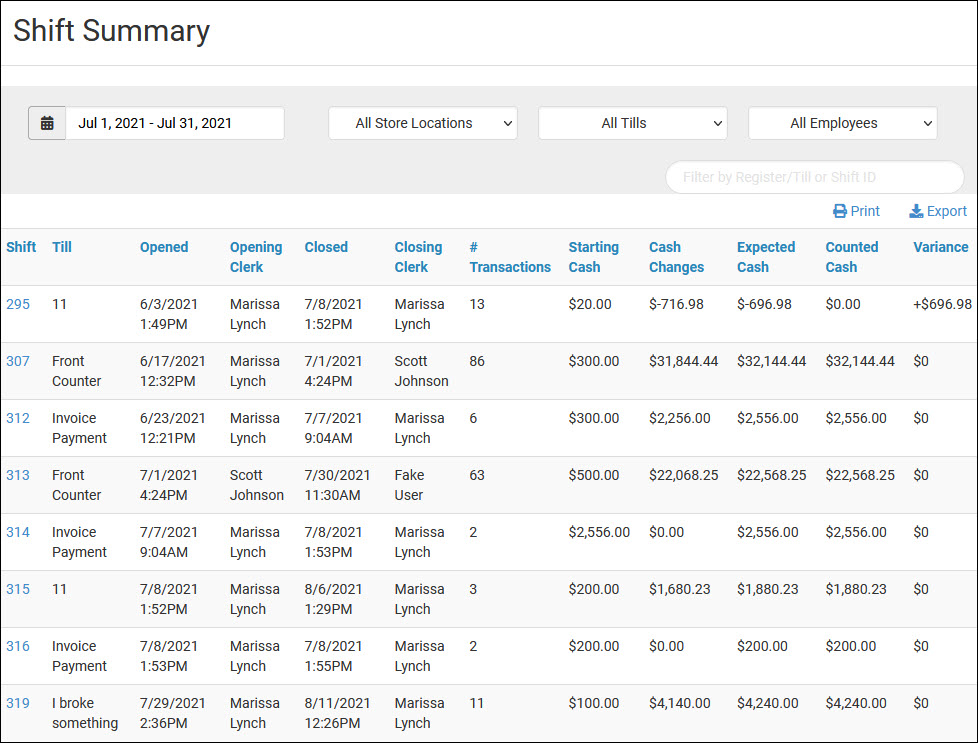Open the All Store Locations dropdown
Screen dimensions: 978x743
422,123
